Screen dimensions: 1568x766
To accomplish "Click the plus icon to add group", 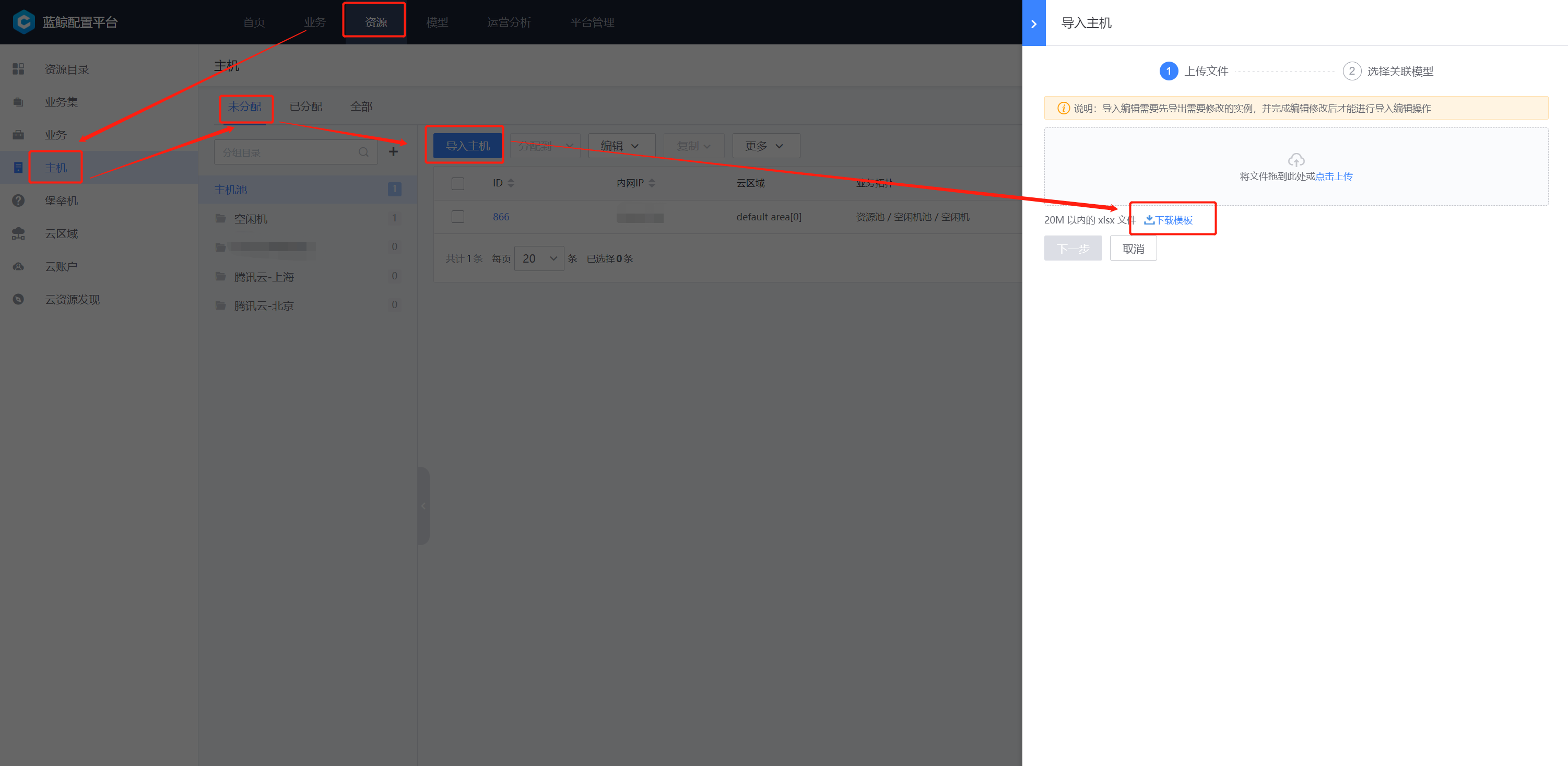I will pos(393,151).
